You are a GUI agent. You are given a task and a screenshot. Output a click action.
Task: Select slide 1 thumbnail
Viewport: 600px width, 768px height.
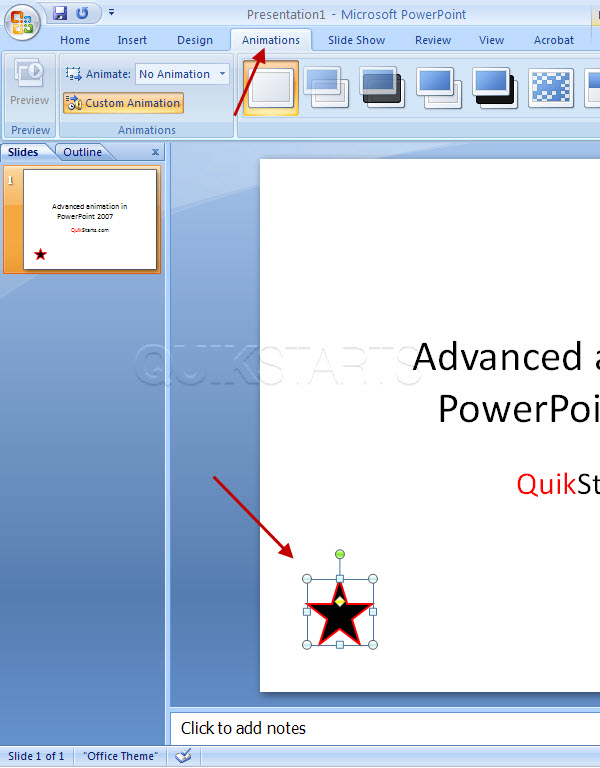(x=90, y=219)
